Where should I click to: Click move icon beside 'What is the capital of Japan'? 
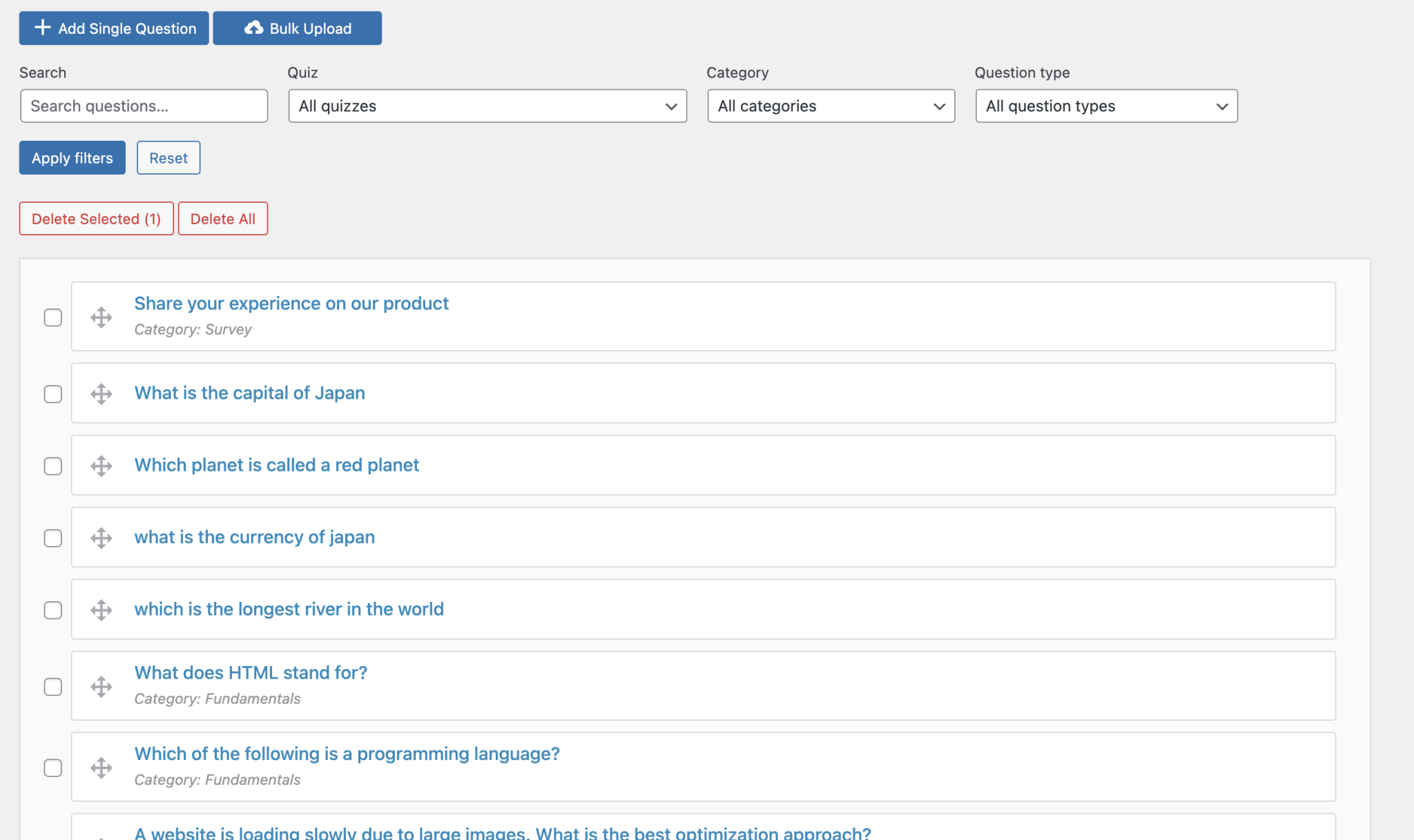tap(101, 394)
